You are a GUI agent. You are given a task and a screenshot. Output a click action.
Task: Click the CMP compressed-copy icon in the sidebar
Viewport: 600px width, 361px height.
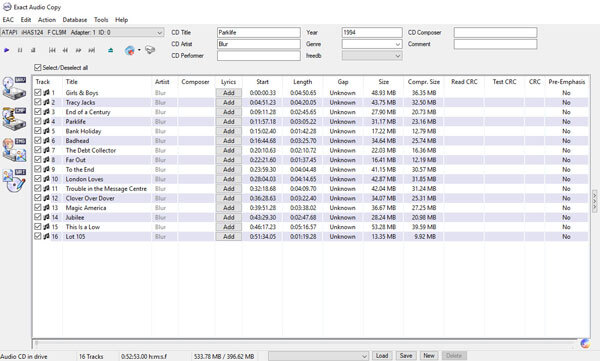coord(14,119)
